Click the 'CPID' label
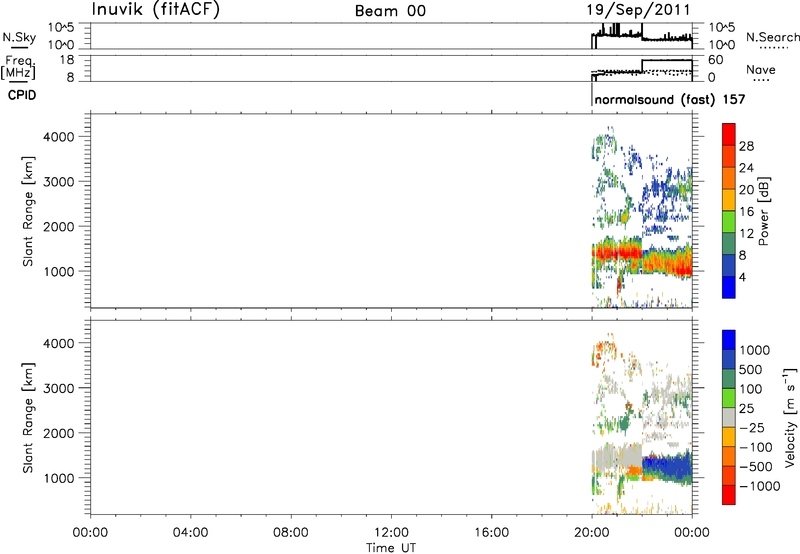800x554 pixels. click(x=22, y=95)
